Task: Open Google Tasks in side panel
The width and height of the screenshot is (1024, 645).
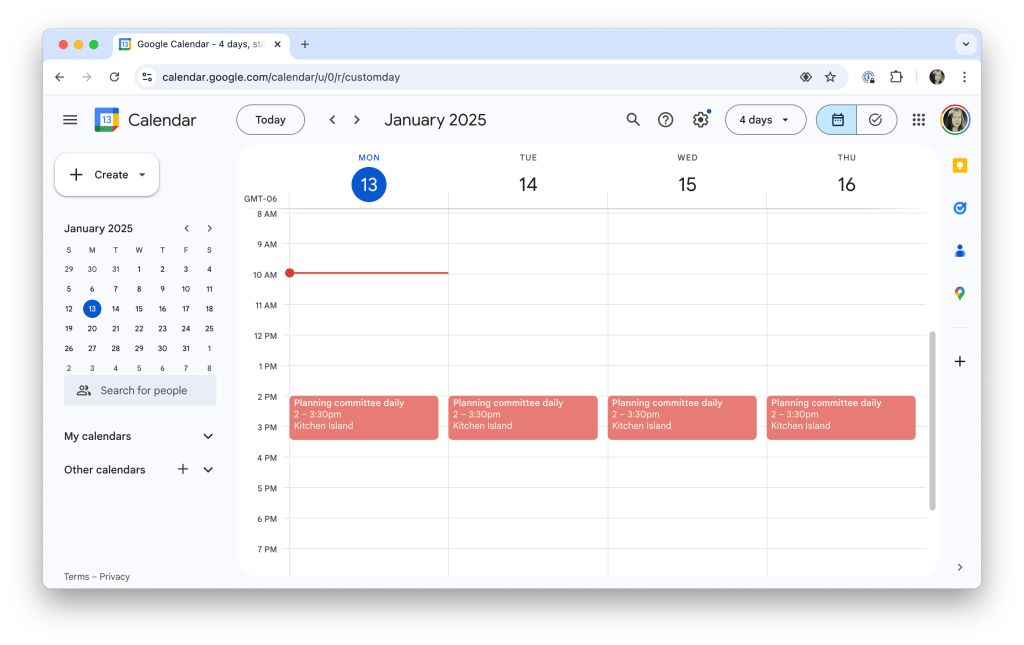Action: [x=960, y=208]
